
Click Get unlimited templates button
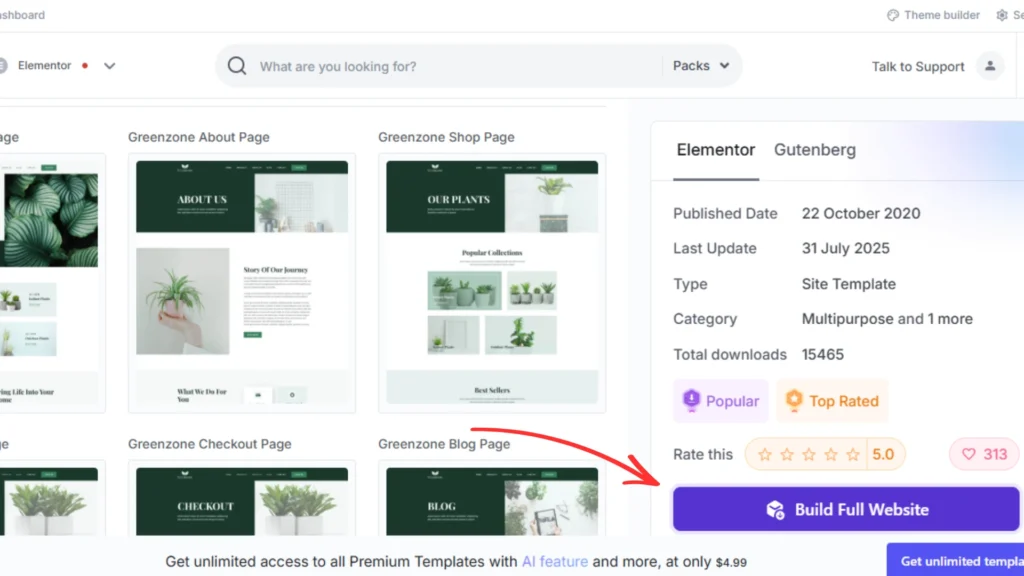pos(955,560)
